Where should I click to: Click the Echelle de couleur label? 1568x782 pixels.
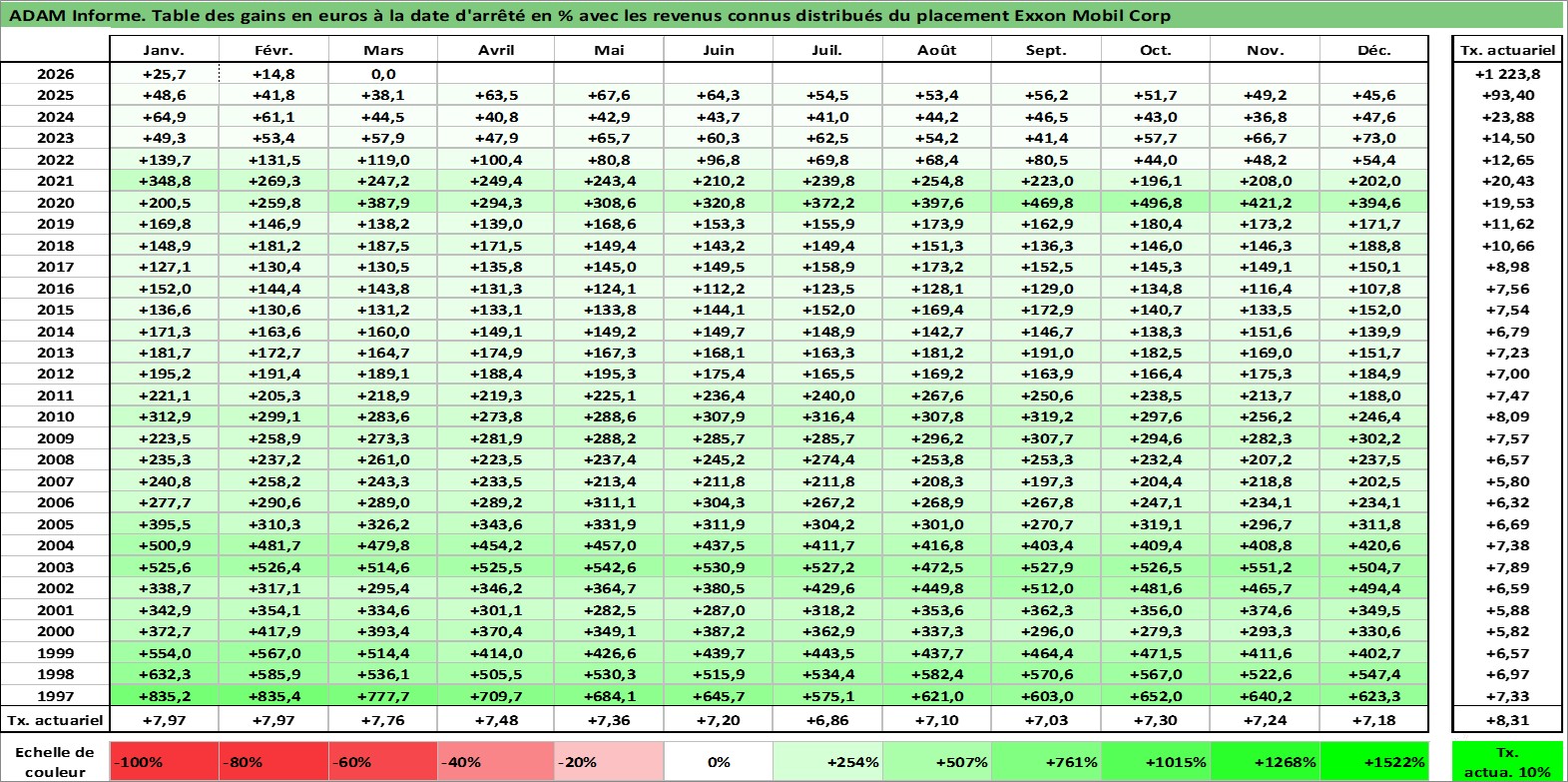point(55,762)
